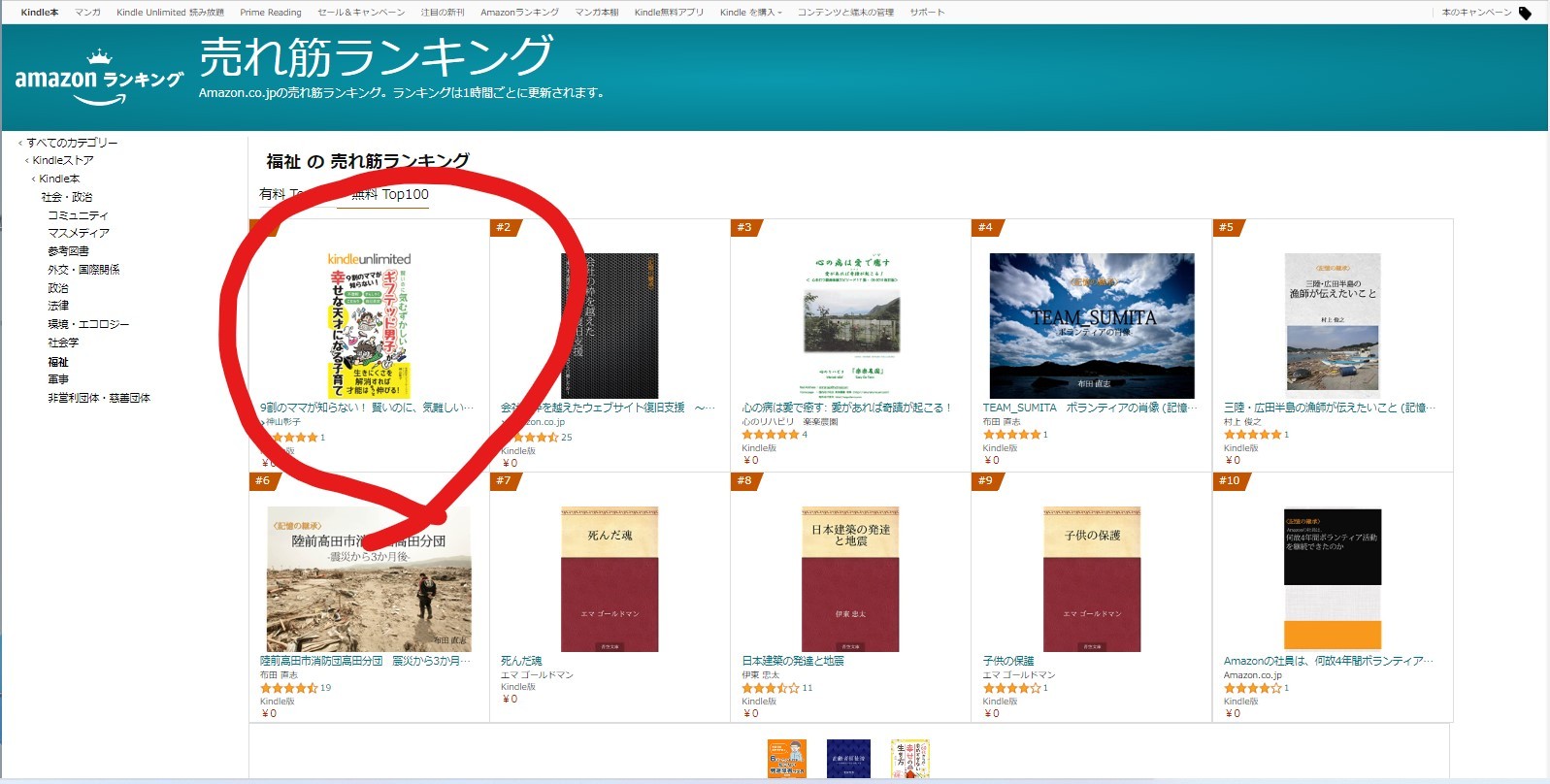Expand the Kindle を購入 dropdown menu
The height and width of the screenshot is (784, 1550).
[750, 13]
